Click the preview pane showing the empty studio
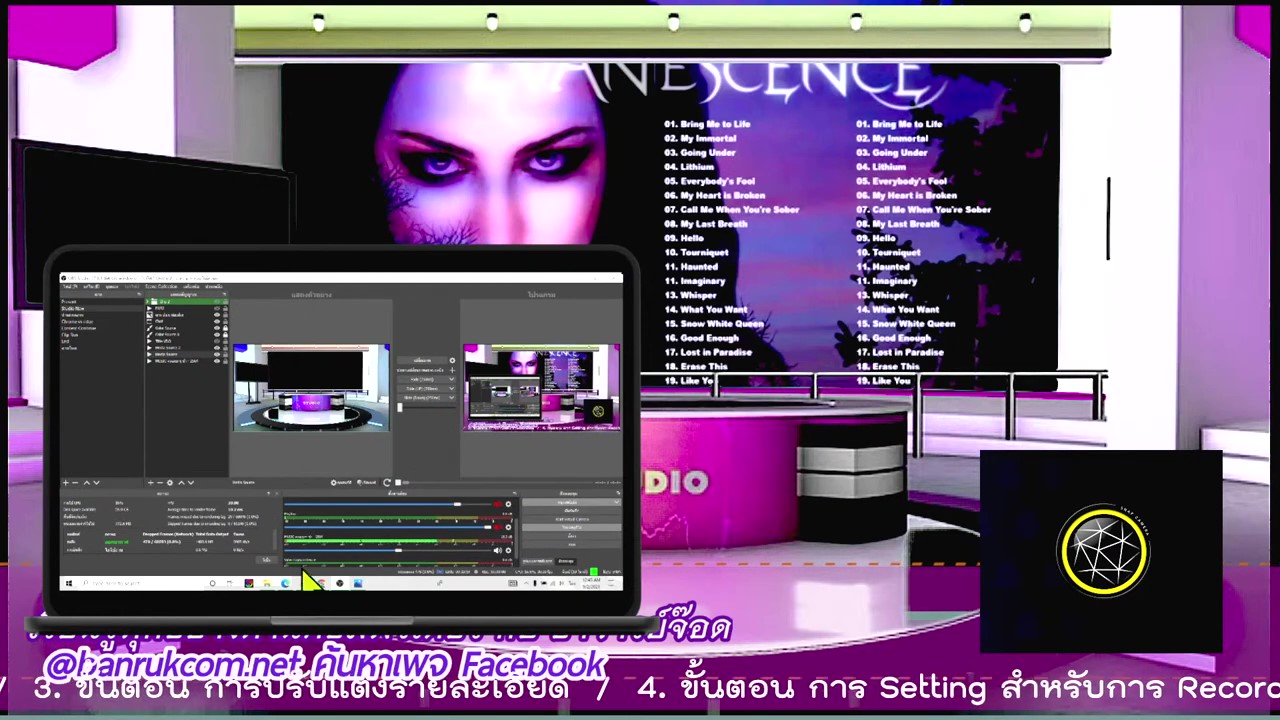Viewport: 1280px width, 720px height. (x=311, y=388)
